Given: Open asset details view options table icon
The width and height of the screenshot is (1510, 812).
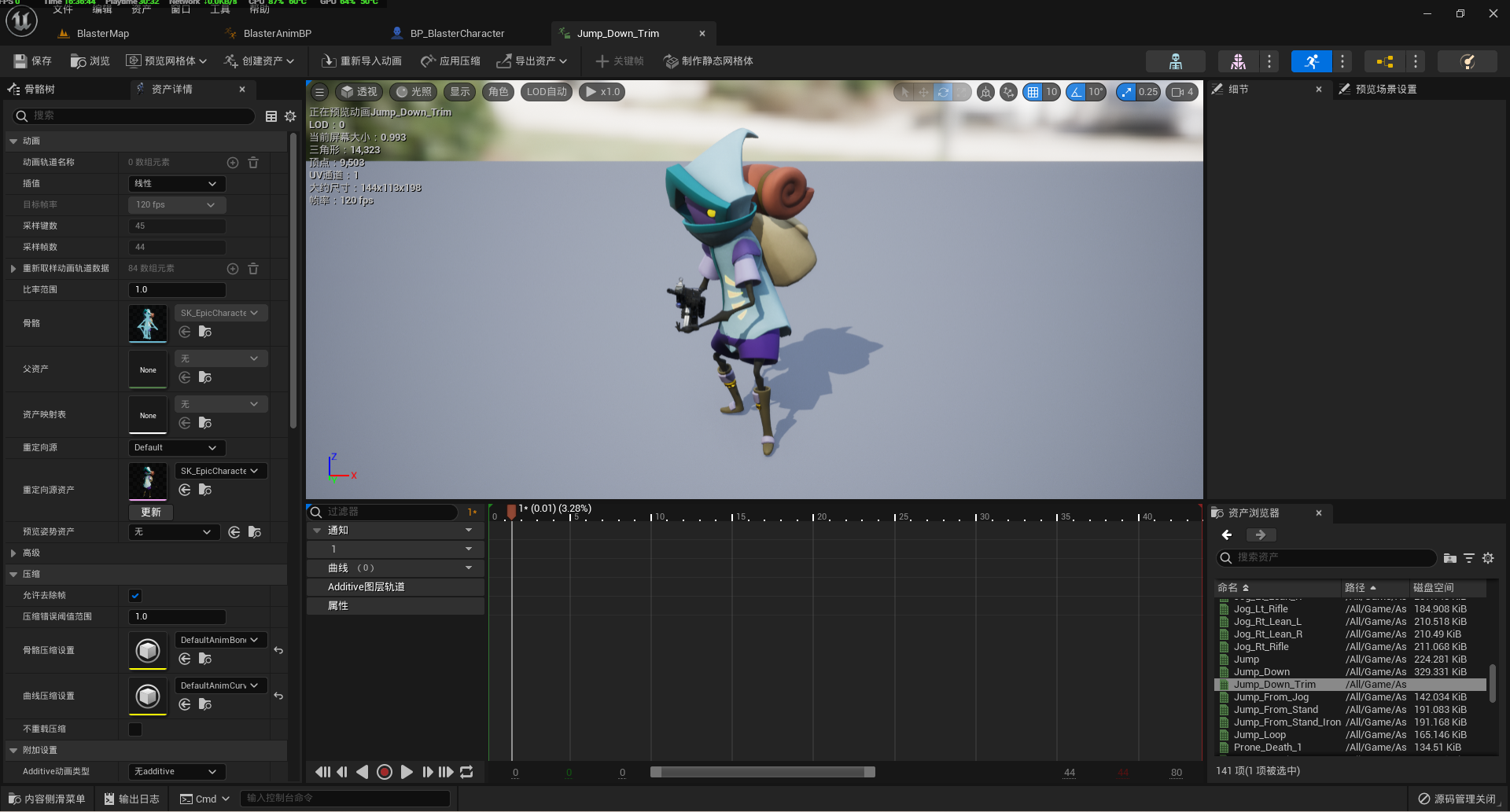Looking at the screenshot, I should [x=271, y=116].
